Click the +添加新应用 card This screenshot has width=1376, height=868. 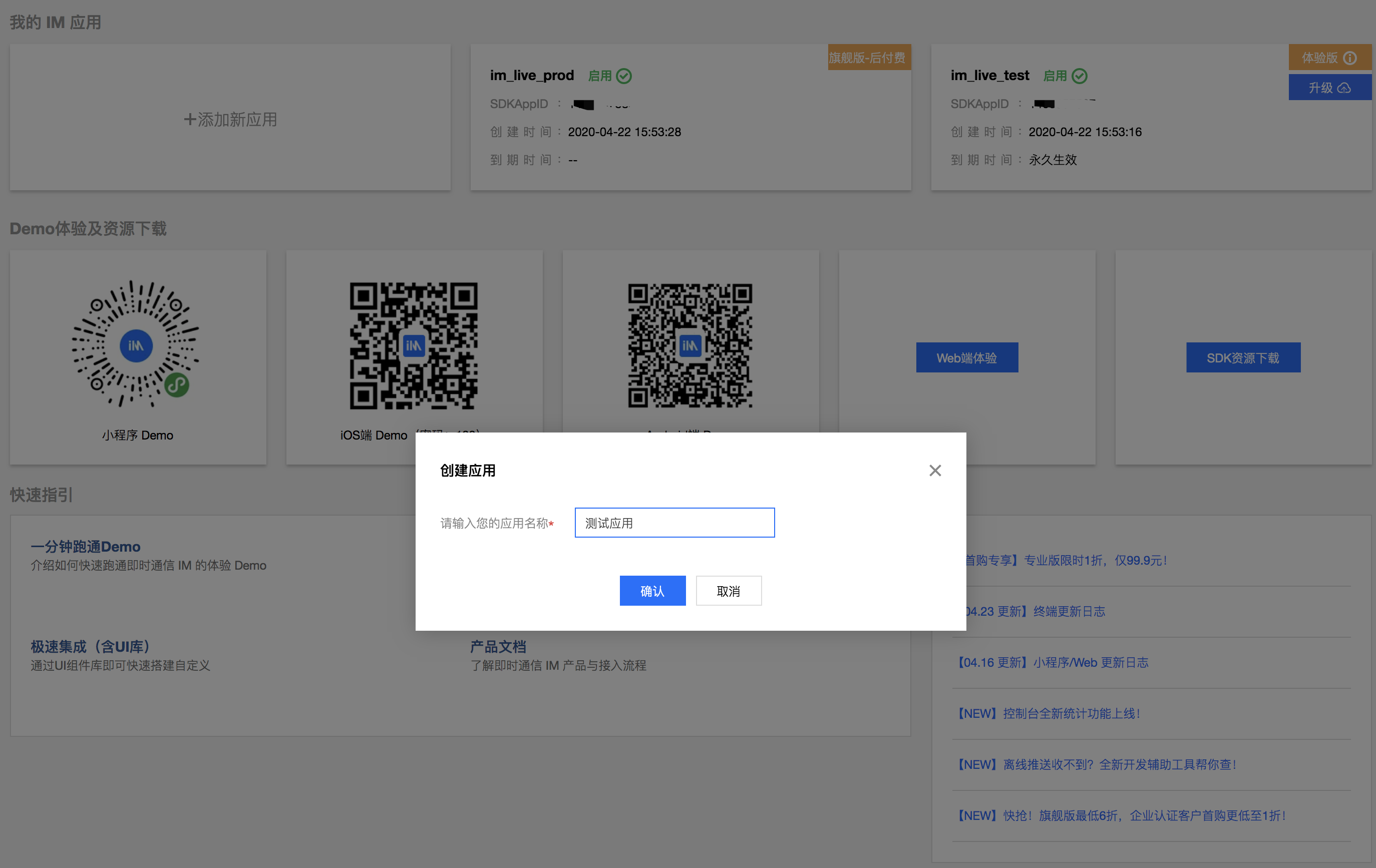[230, 119]
